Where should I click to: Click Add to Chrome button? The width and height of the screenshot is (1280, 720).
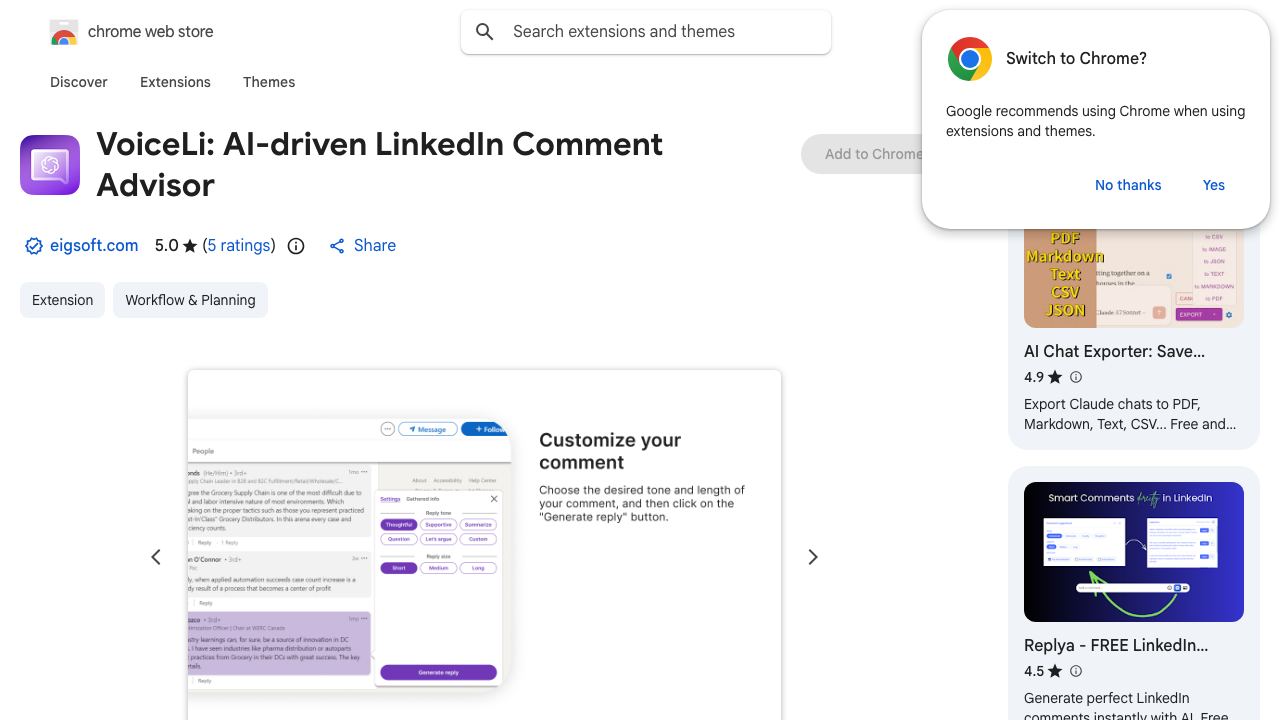click(x=862, y=154)
